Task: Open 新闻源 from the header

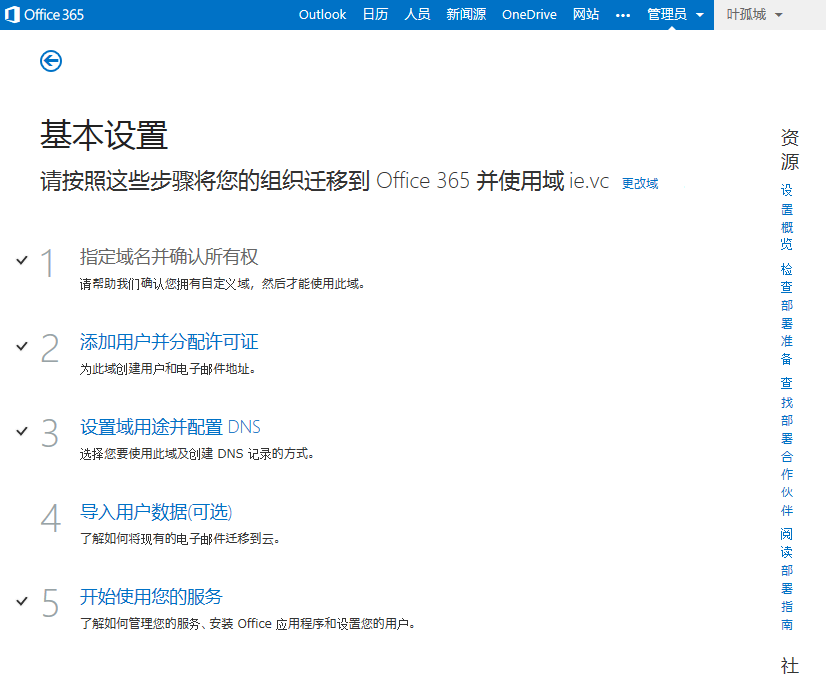Action: 466,15
